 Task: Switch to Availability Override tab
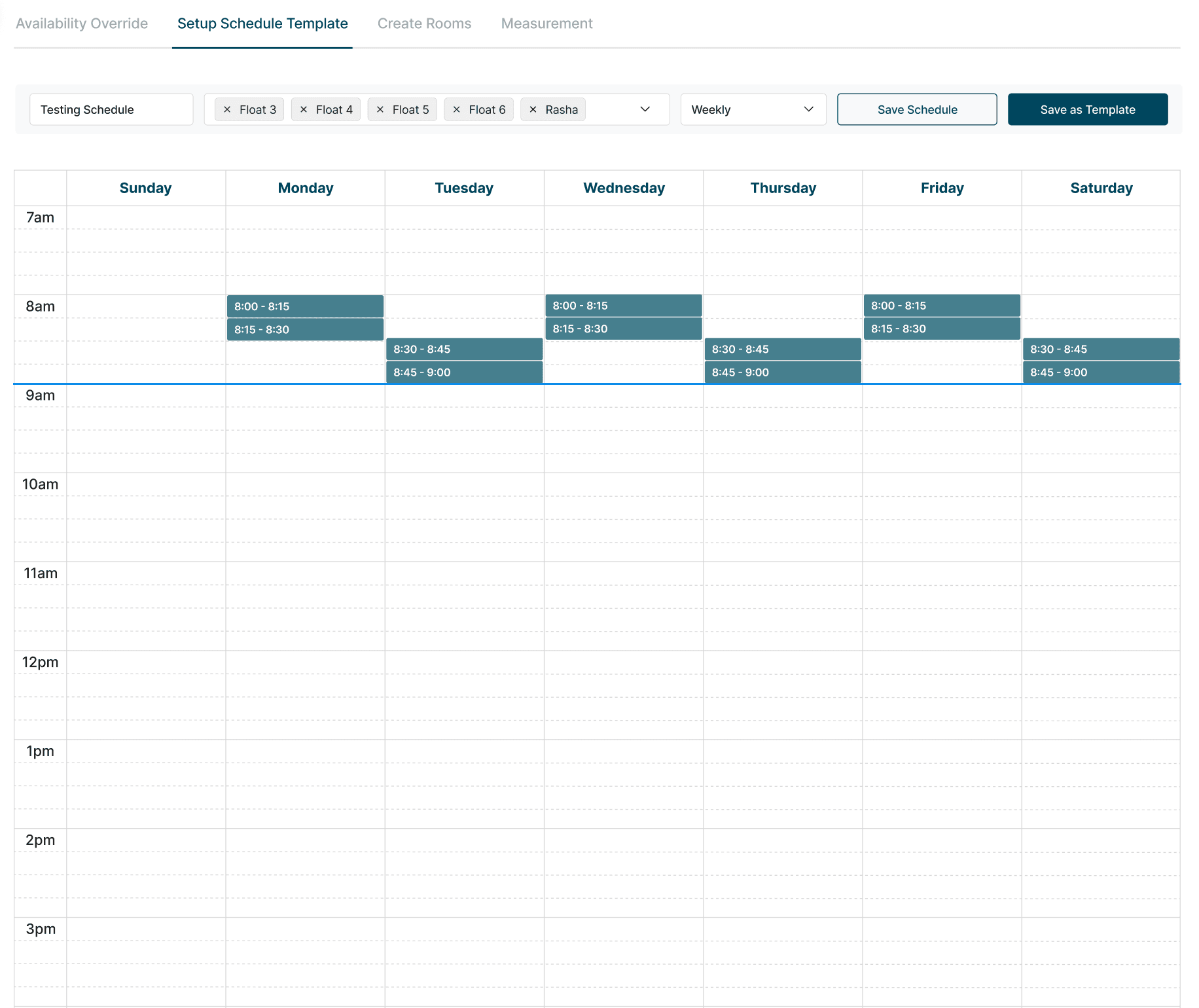pyautogui.click(x=82, y=24)
